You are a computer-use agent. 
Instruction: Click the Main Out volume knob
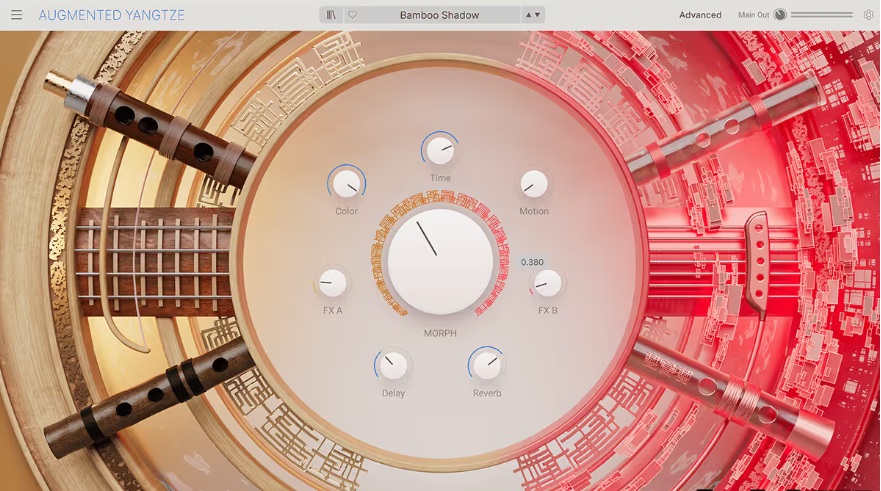point(780,15)
